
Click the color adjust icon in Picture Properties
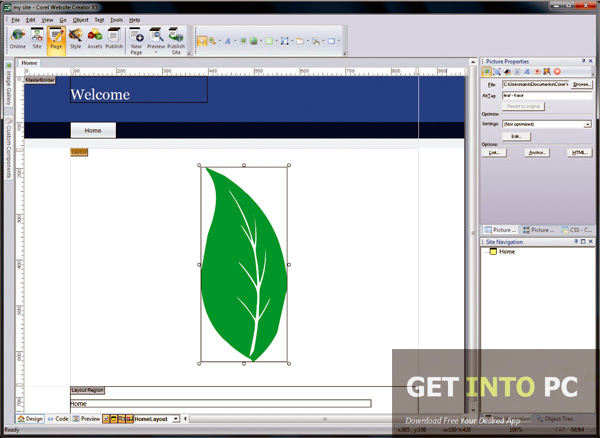coord(507,71)
